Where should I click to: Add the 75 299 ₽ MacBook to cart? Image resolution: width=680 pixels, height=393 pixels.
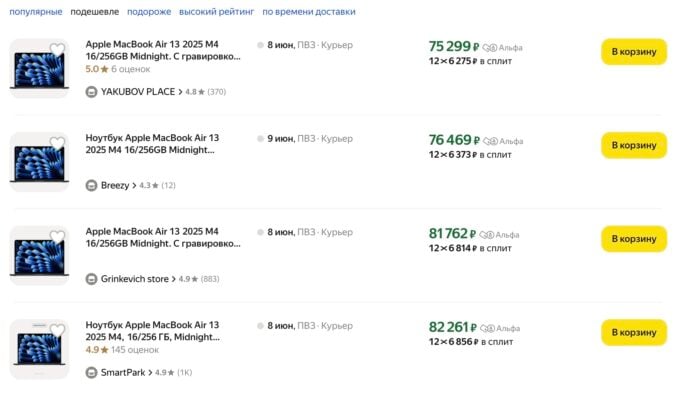click(634, 52)
